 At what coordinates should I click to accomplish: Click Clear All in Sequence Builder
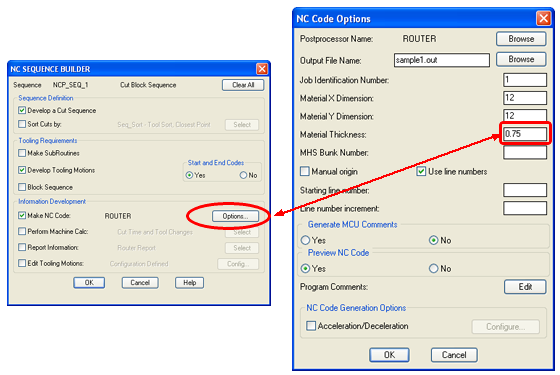pyautogui.click(x=243, y=85)
